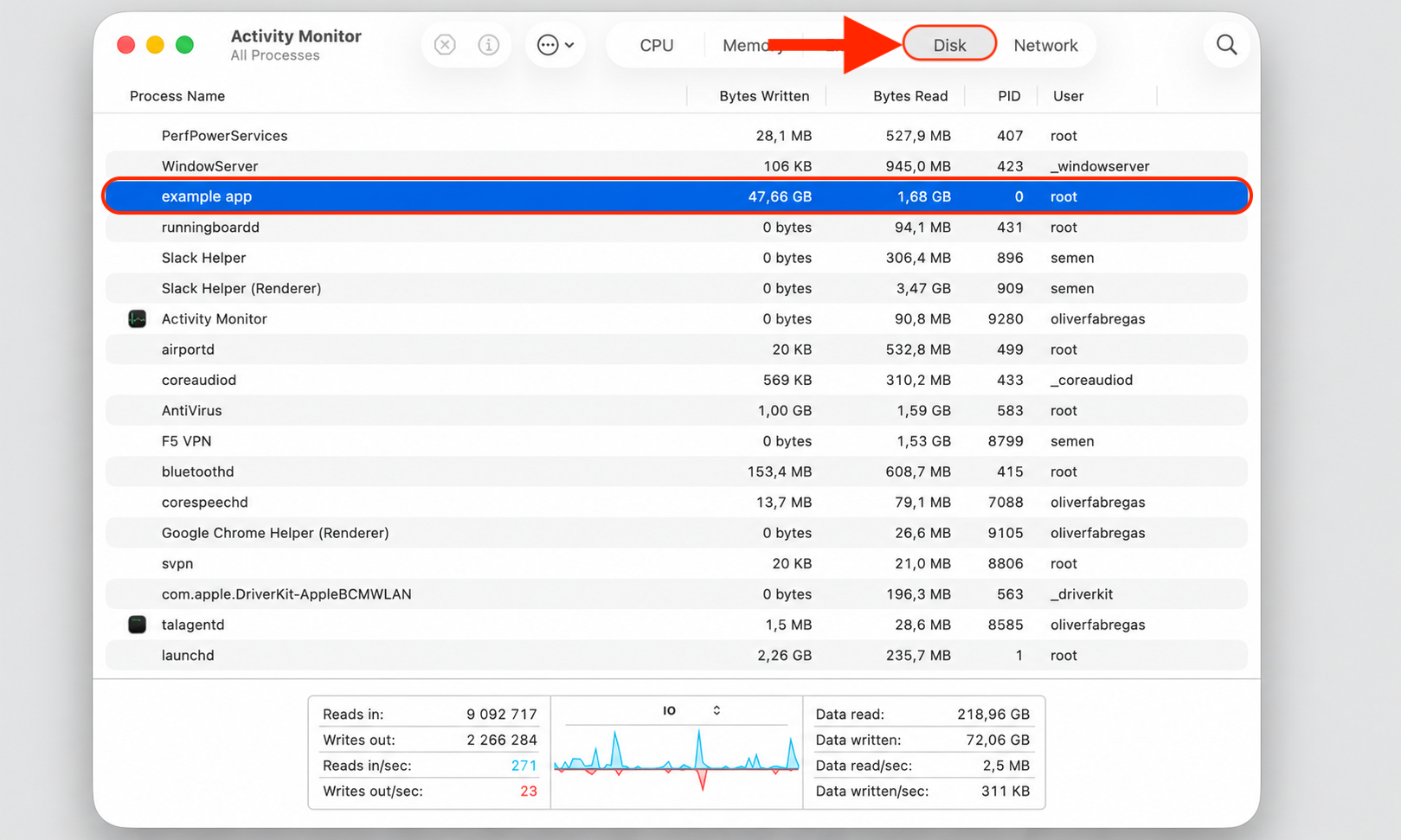Click the search magnifier icon
This screenshot has width=1401, height=840.
1226,45
